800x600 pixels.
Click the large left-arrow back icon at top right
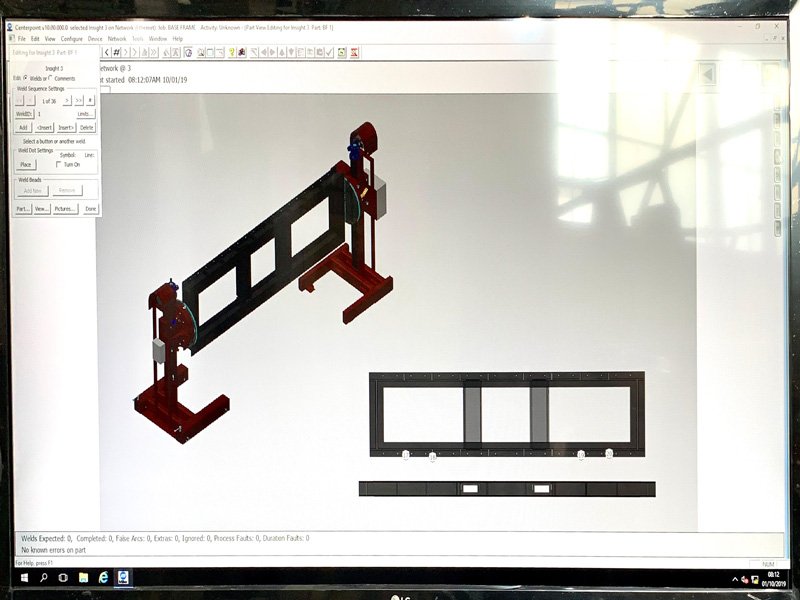(708, 74)
